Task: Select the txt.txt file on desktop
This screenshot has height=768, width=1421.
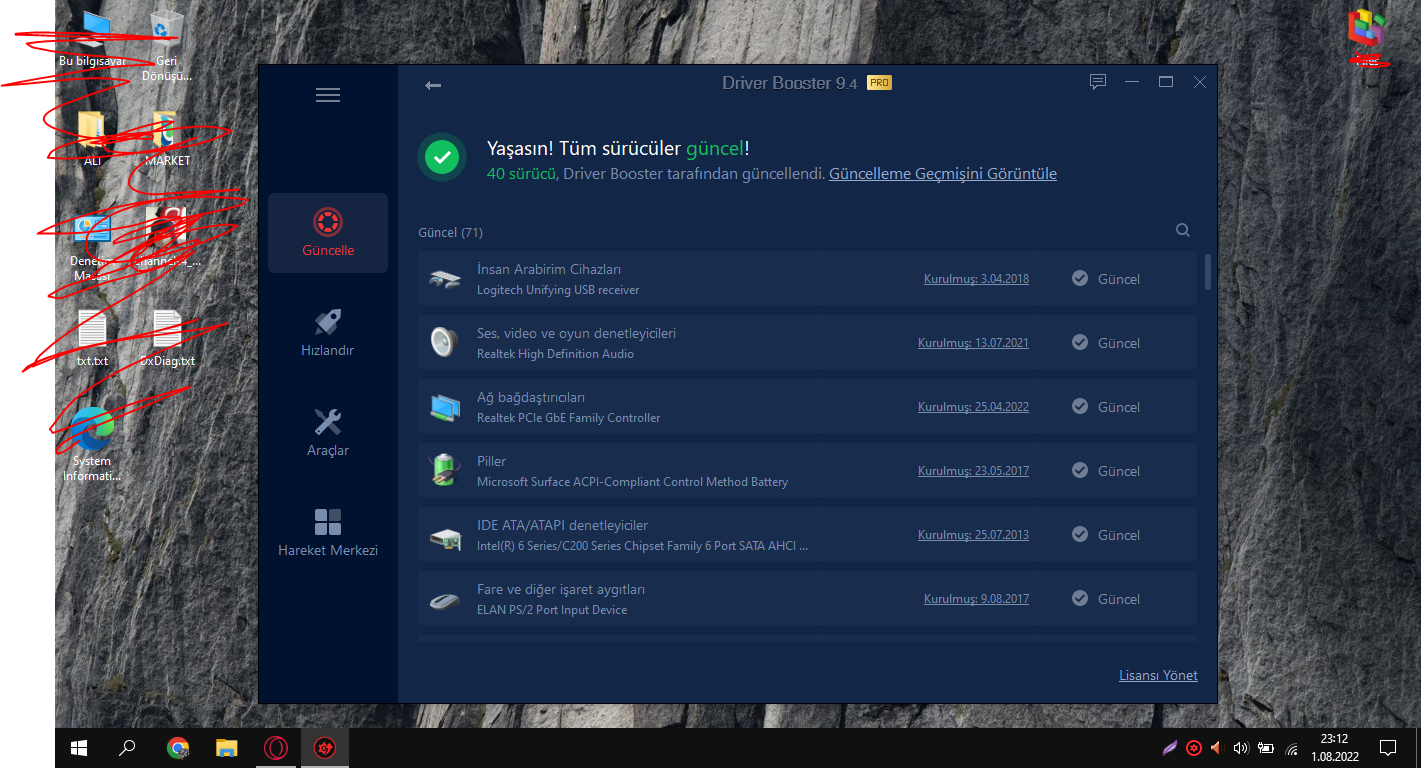Action: pyautogui.click(x=92, y=338)
